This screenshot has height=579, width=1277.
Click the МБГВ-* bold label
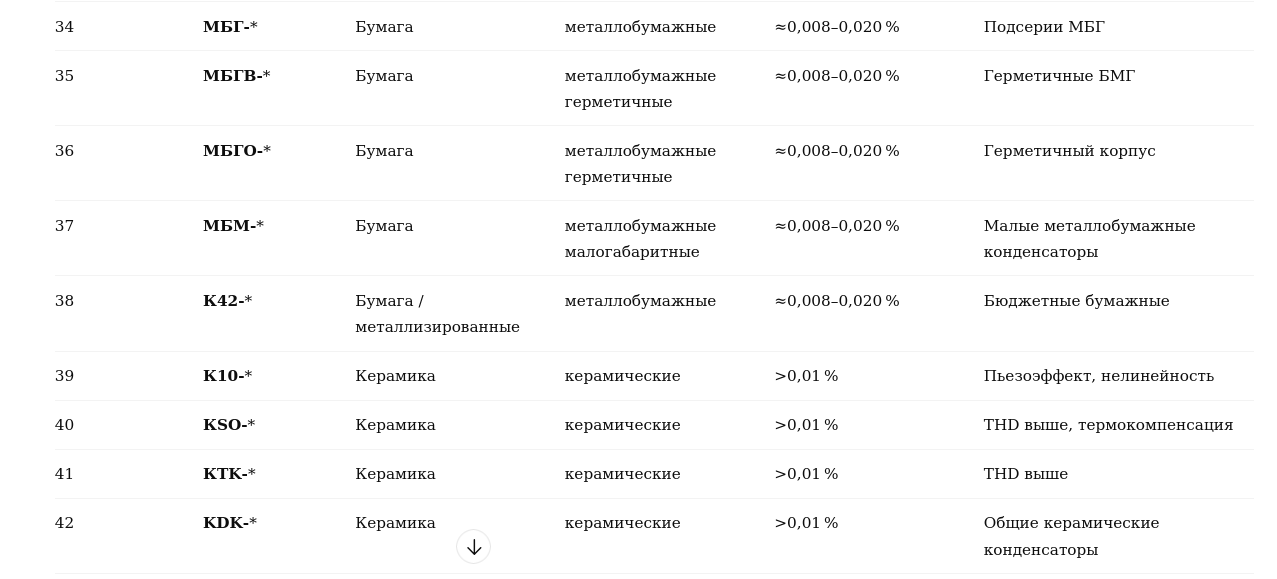(x=236, y=77)
